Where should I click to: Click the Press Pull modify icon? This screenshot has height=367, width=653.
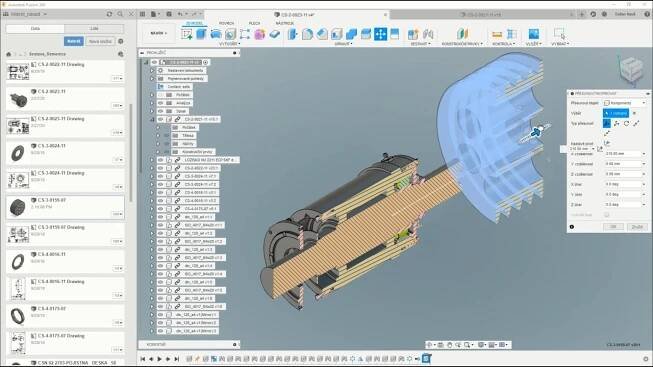[293, 34]
